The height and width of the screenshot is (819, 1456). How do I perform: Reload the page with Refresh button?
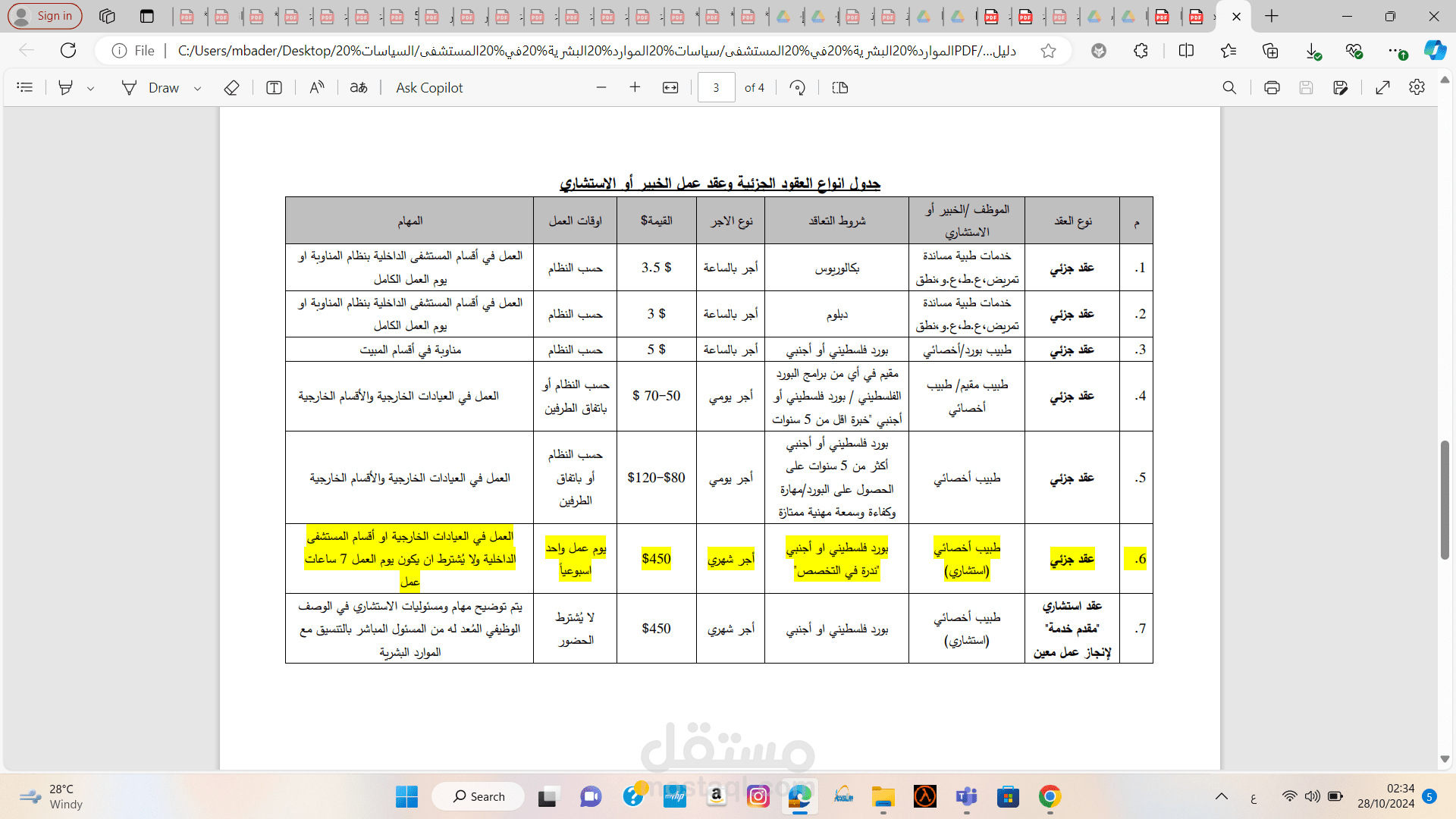point(68,51)
